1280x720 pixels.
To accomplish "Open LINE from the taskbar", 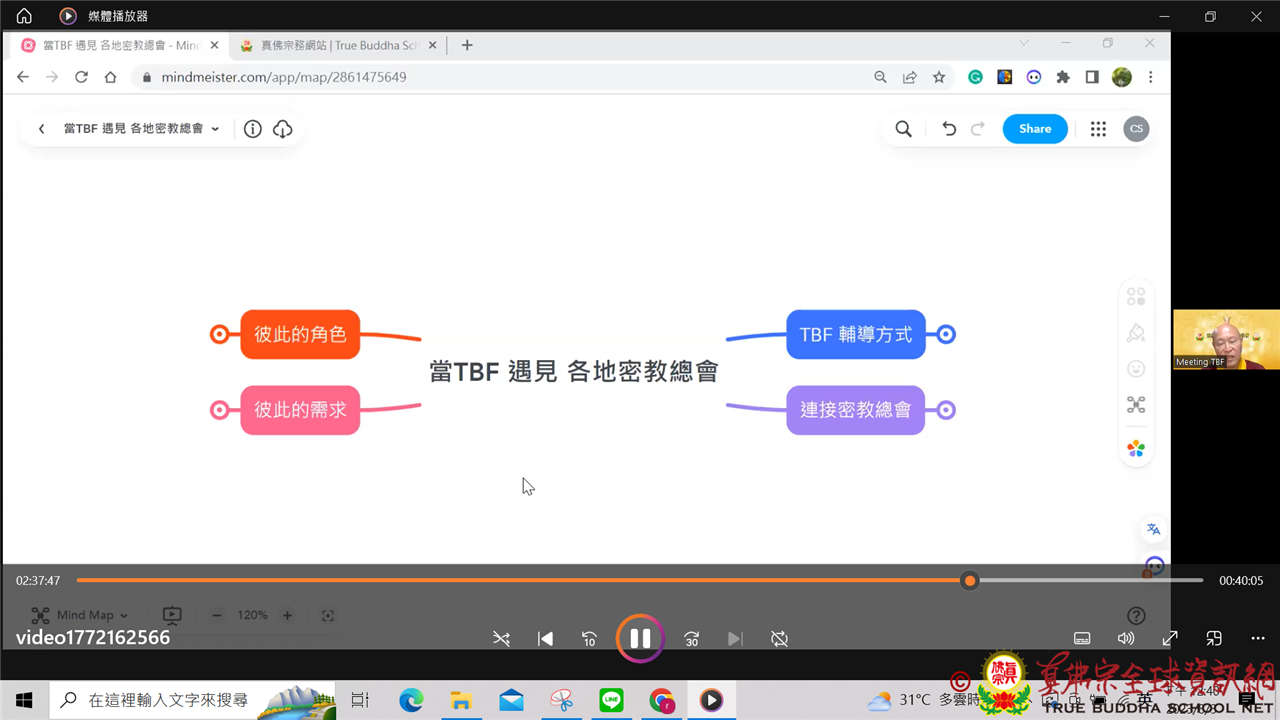I will [611, 700].
